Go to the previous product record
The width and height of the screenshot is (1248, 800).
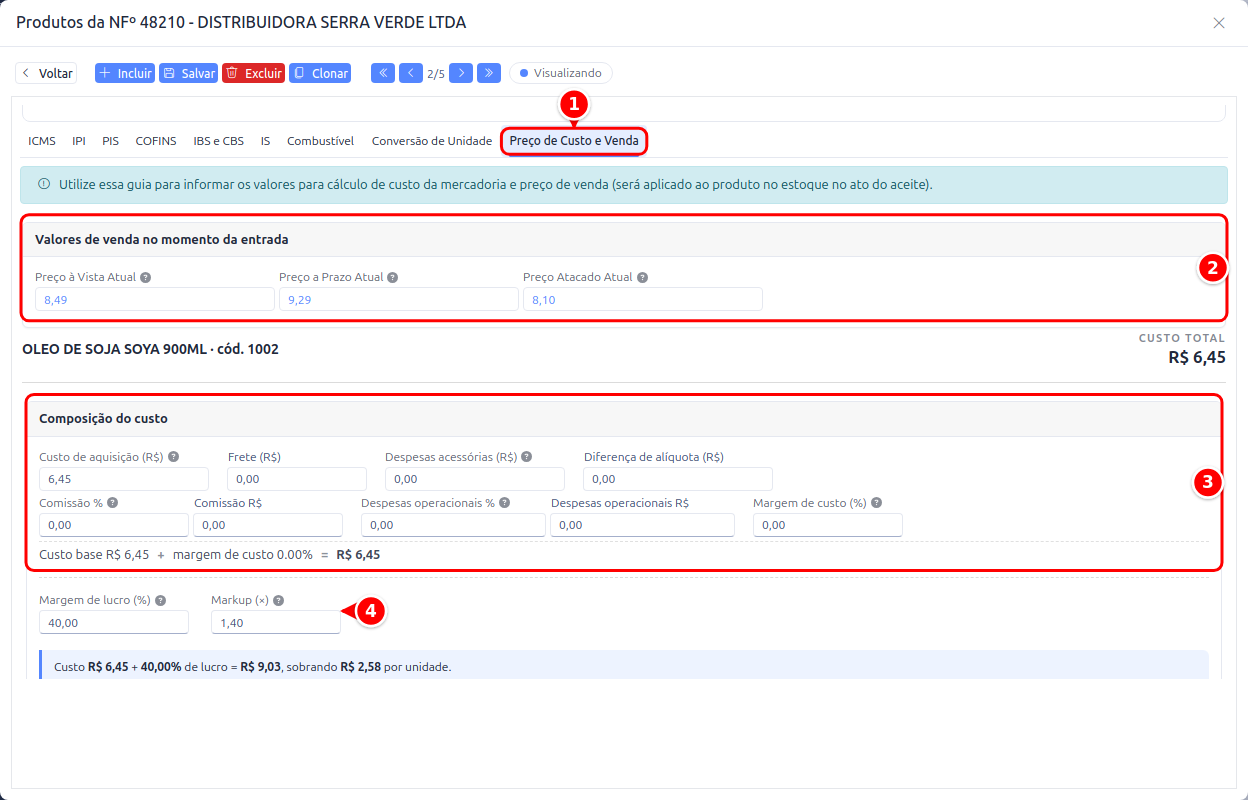tap(411, 73)
